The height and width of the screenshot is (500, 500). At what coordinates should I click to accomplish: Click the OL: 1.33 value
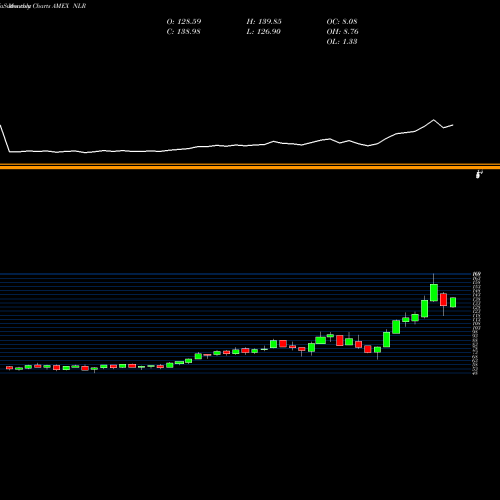342,42
